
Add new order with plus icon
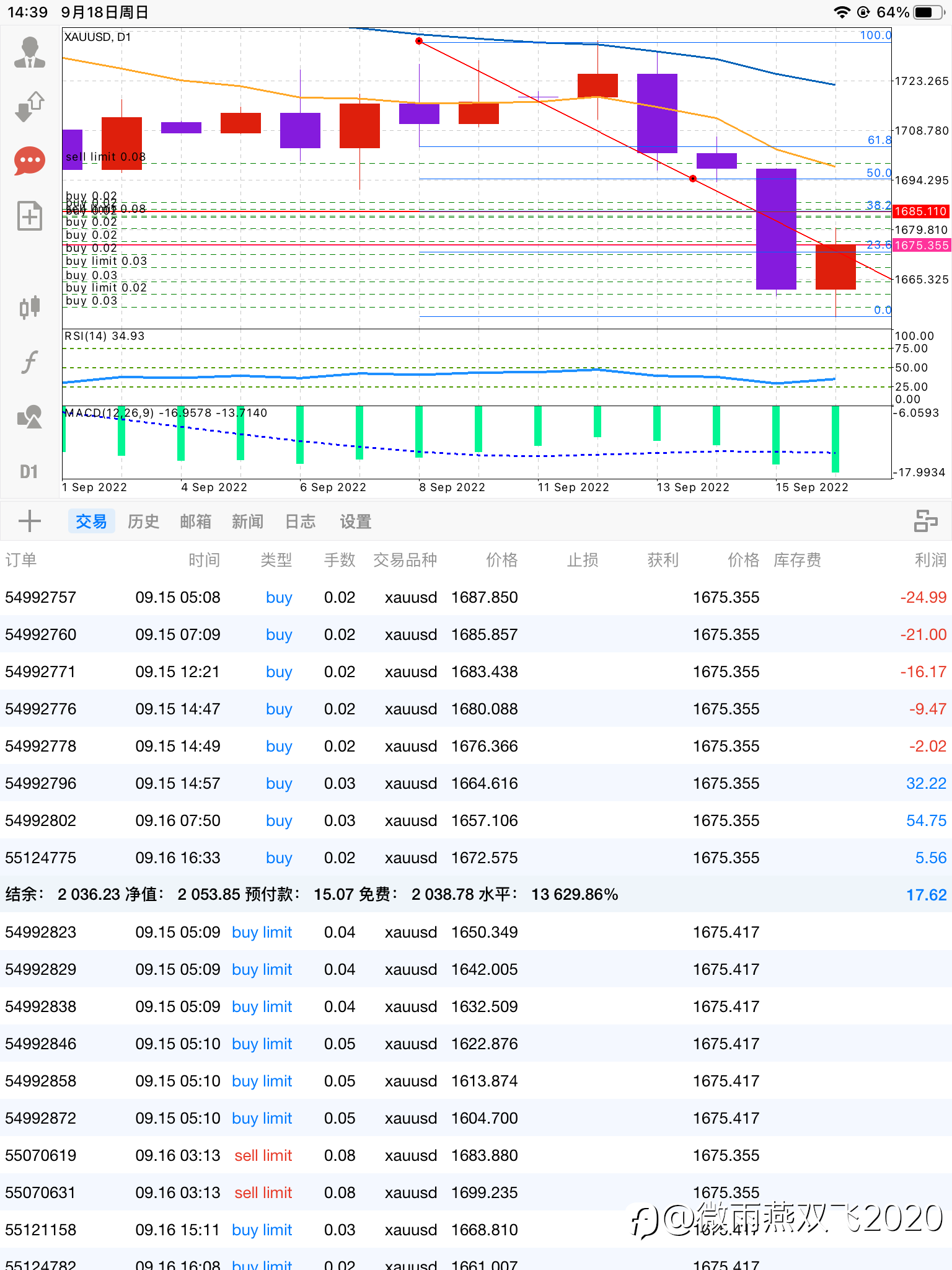click(30, 521)
